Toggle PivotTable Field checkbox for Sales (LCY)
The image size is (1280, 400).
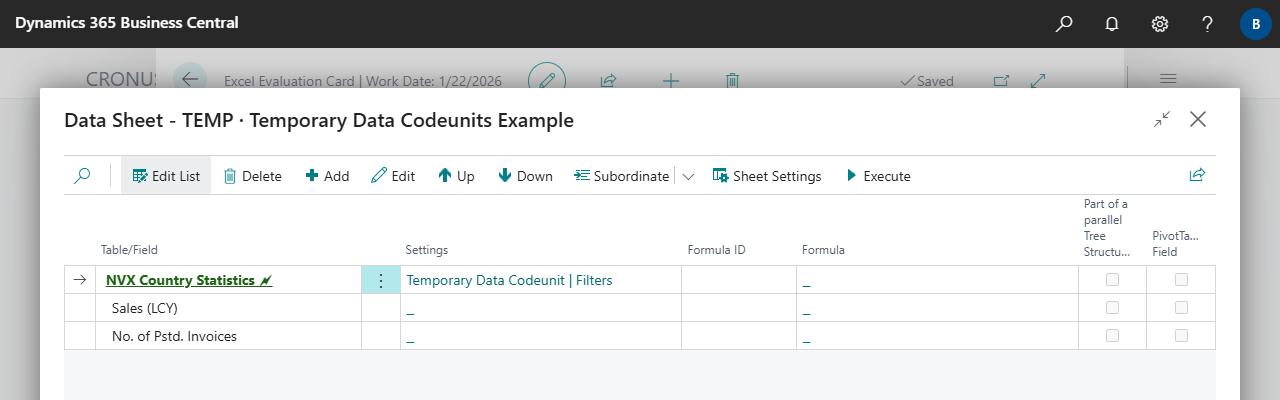pos(1181,308)
